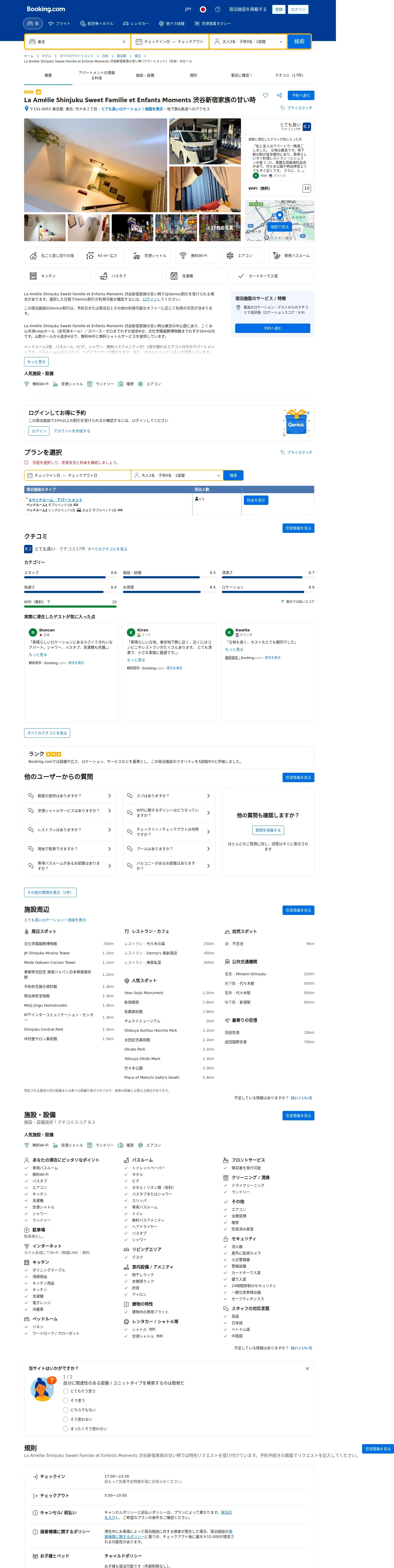Click the red warning icon beside 日程を選択して
The width and height of the screenshot is (394, 1568).
27,463
